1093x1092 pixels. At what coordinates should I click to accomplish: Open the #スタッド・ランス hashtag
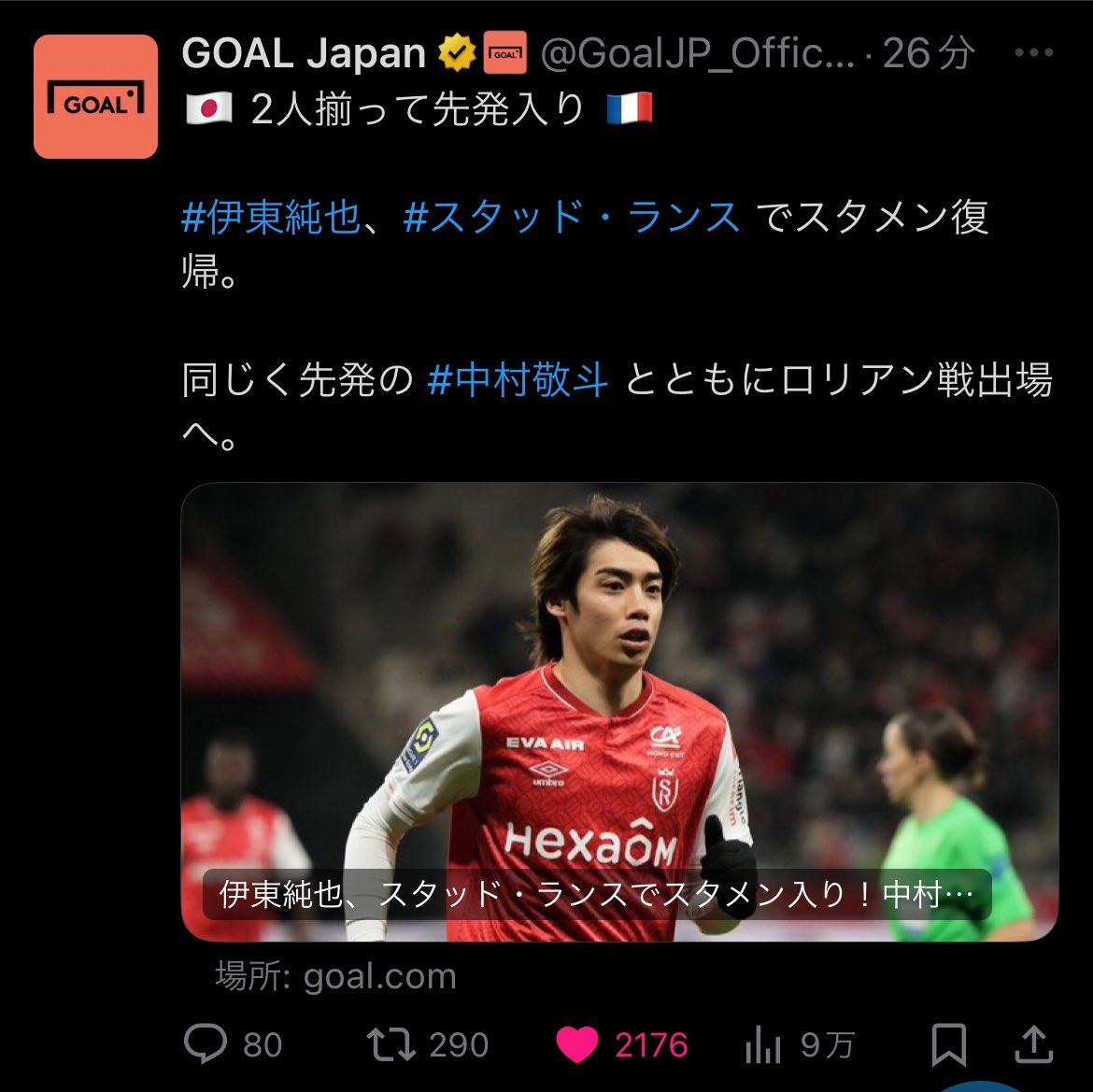tap(572, 218)
